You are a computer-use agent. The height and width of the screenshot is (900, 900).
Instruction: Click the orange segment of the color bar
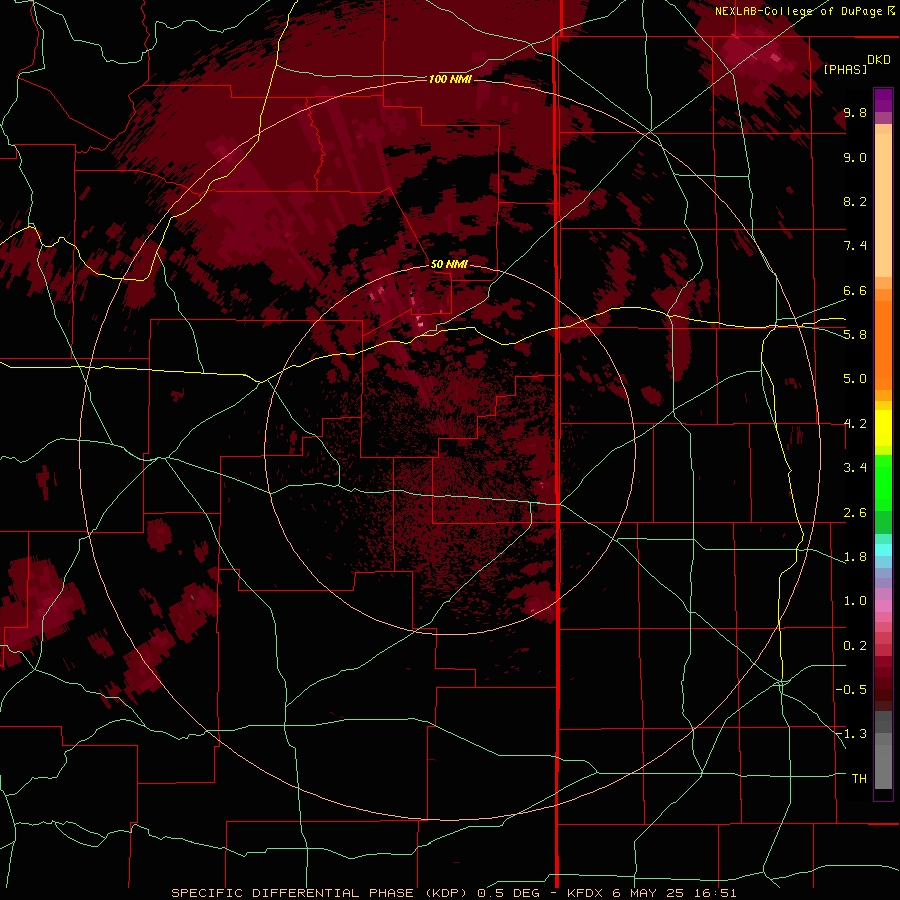[x=883, y=346]
